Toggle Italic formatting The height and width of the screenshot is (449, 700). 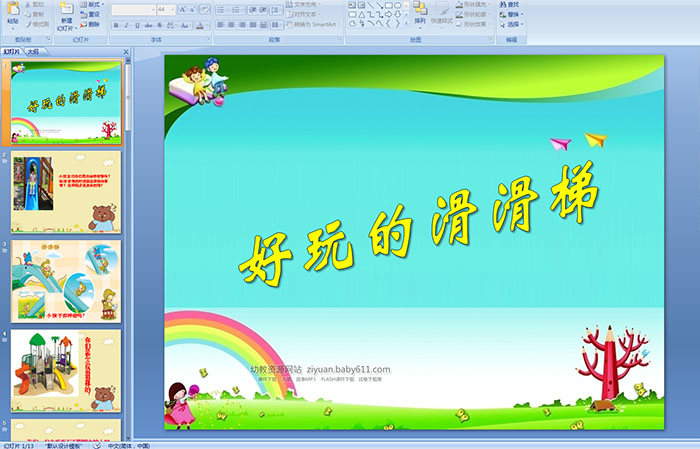[126, 25]
